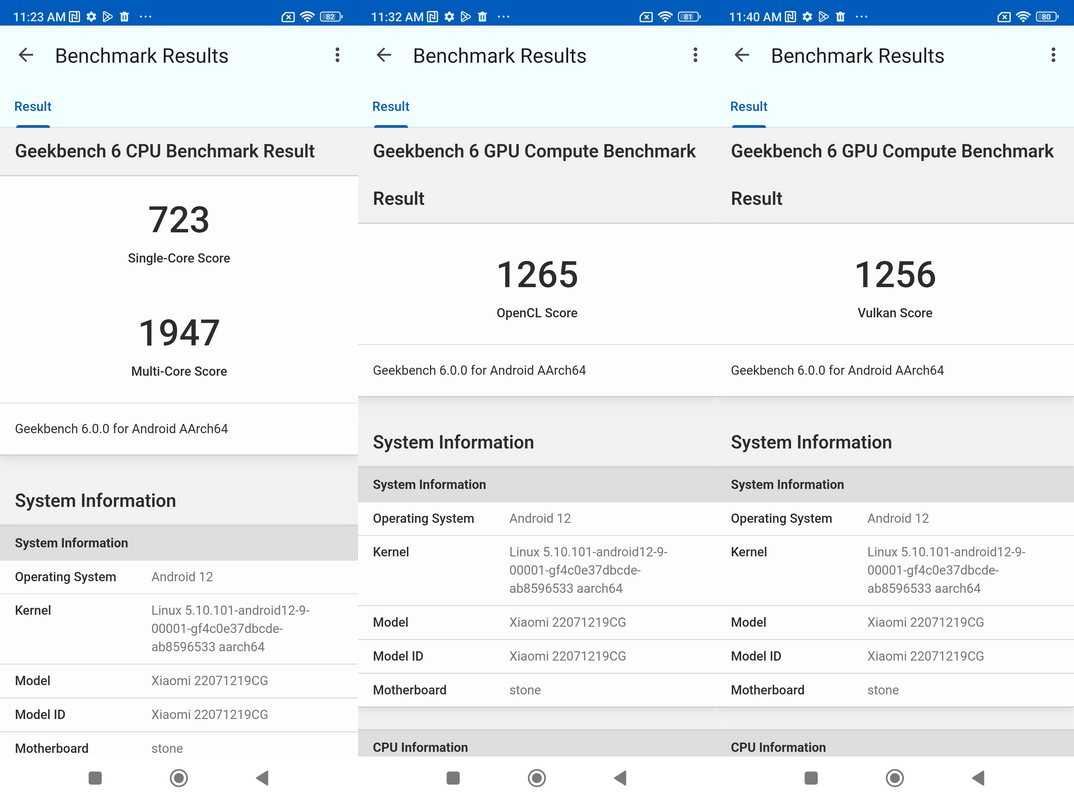The image size is (1074, 800).
Task: Tap Geekbench 6.0.0 version line on Vulkan screen
Action: tap(837, 371)
